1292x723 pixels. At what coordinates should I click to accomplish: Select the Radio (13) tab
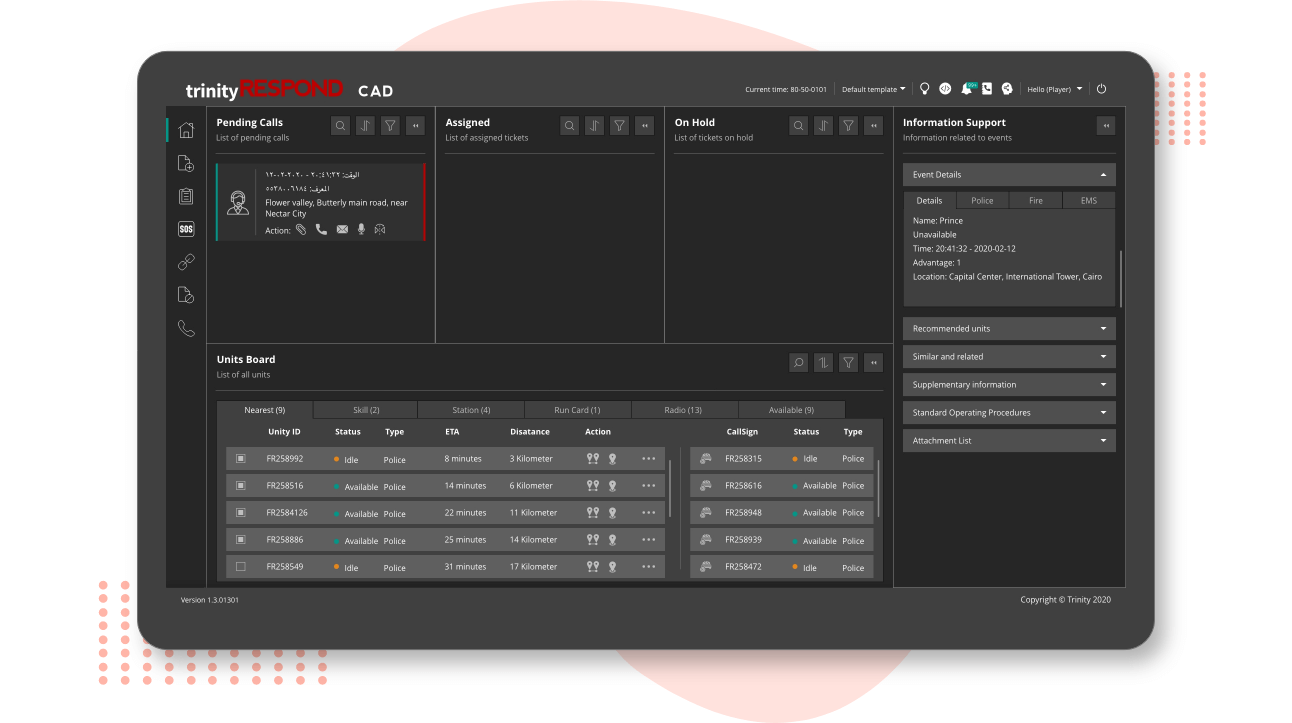coord(684,410)
